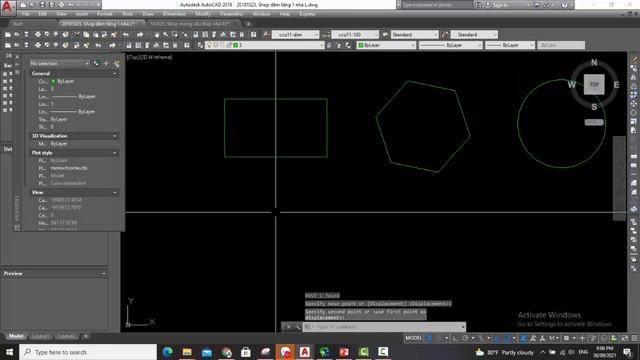Toggle snap mode in status bar
The width and height of the screenshot is (640, 360).
tap(439, 338)
